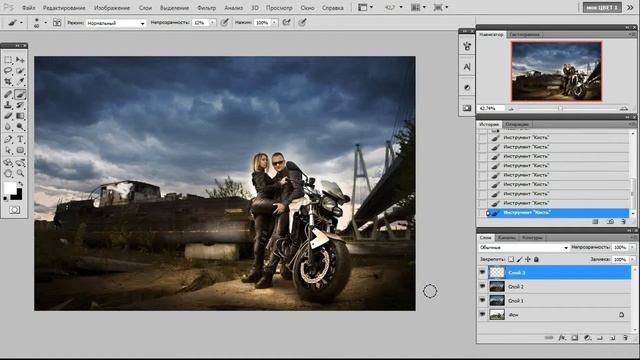Viewport: 640px width, 360px height.
Task: Select the Crop tool
Action: point(8,82)
